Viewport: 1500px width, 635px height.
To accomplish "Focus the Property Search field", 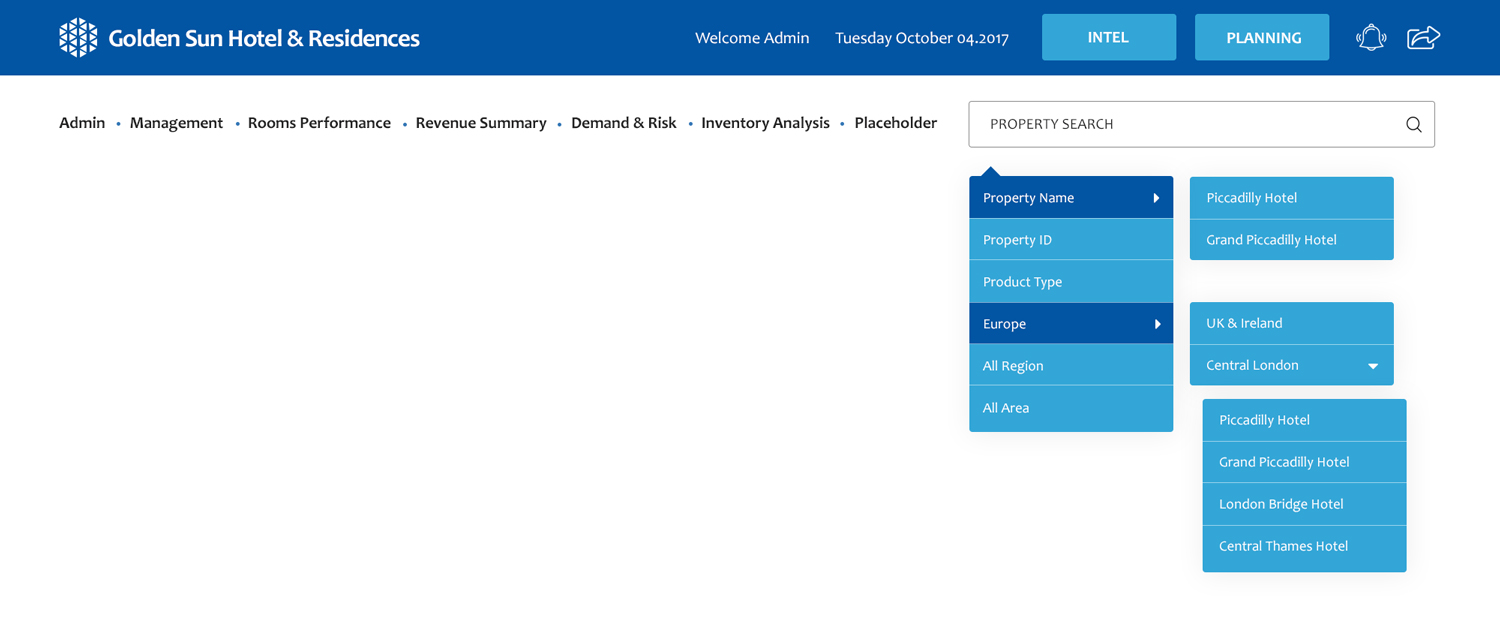I will (x=1201, y=124).
